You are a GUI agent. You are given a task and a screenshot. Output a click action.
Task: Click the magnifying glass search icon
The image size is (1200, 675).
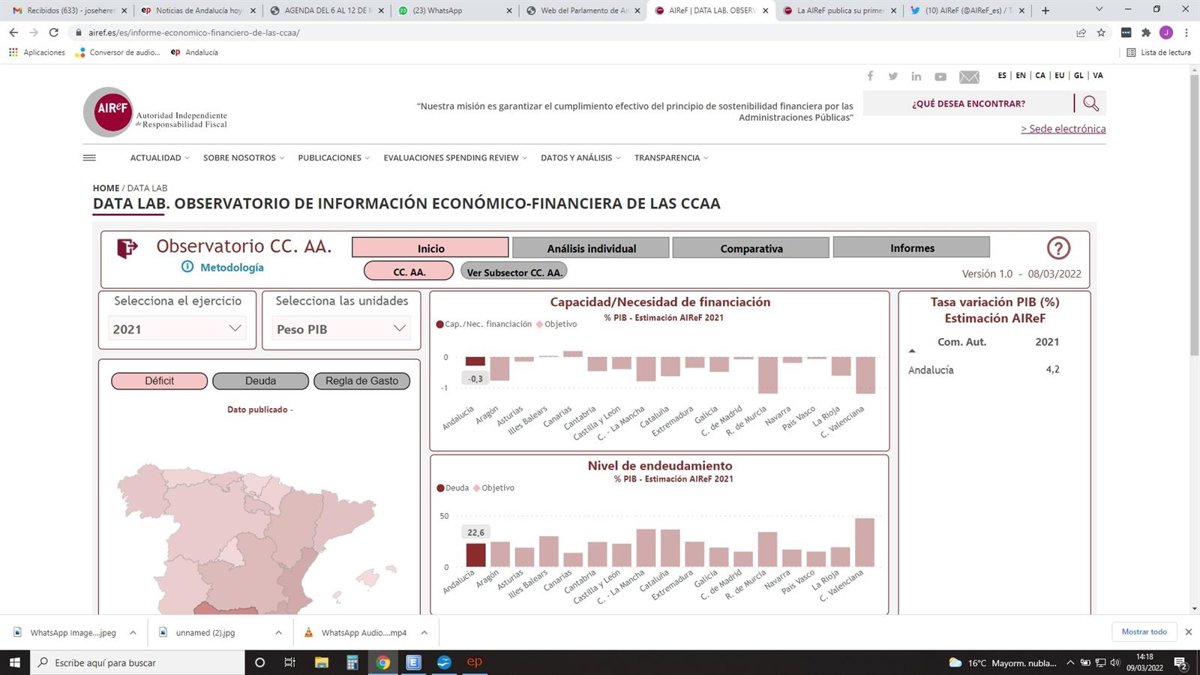click(x=1091, y=103)
